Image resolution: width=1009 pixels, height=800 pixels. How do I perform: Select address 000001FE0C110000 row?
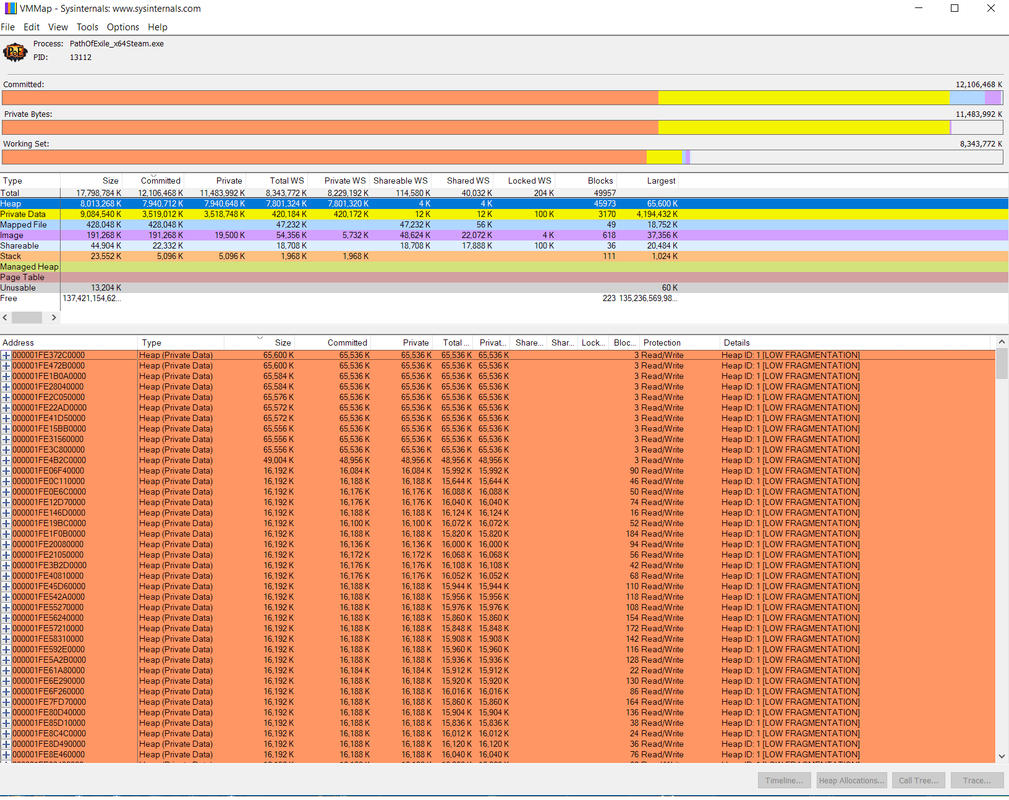[497, 481]
